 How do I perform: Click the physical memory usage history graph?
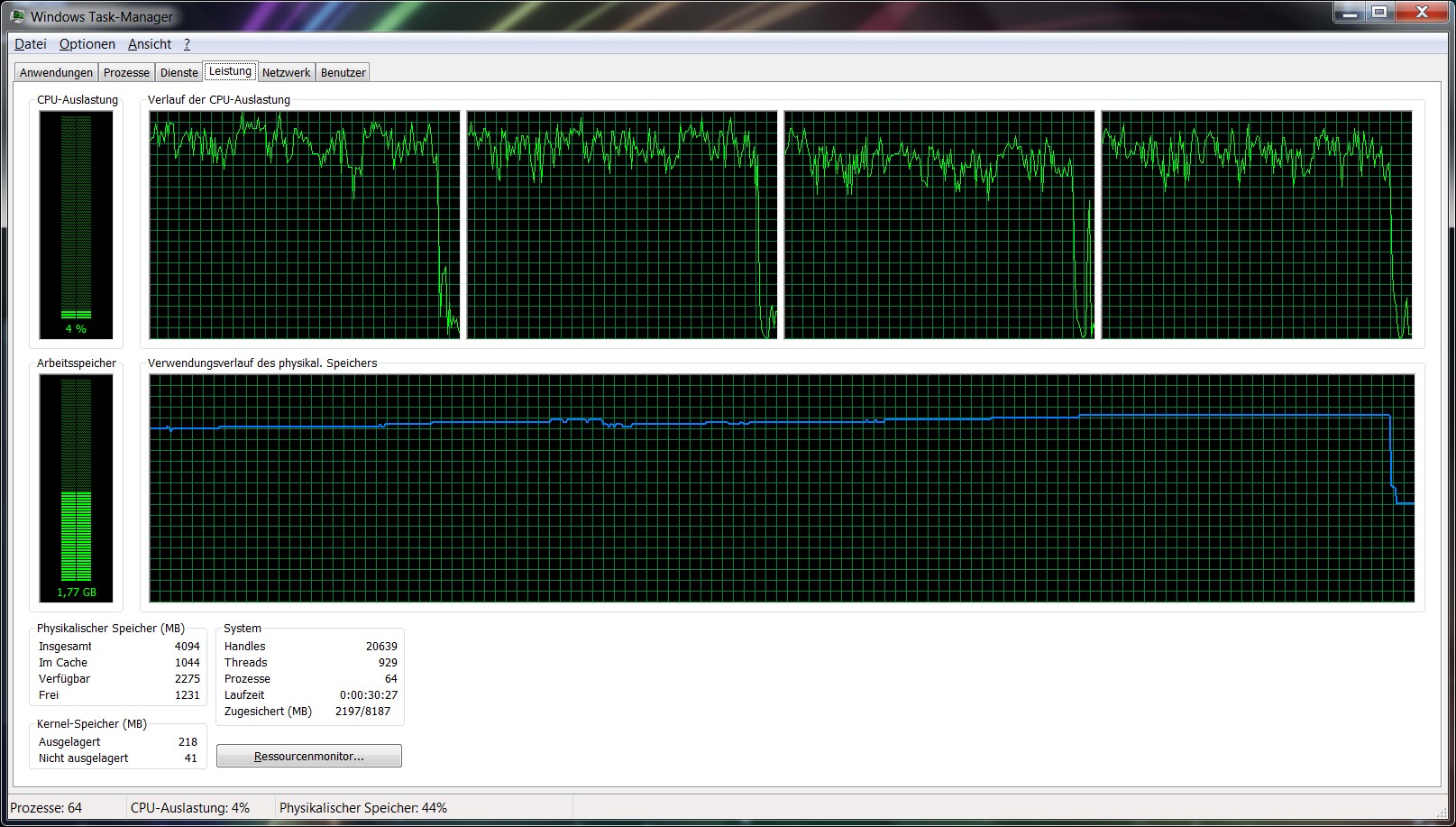(x=782, y=488)
